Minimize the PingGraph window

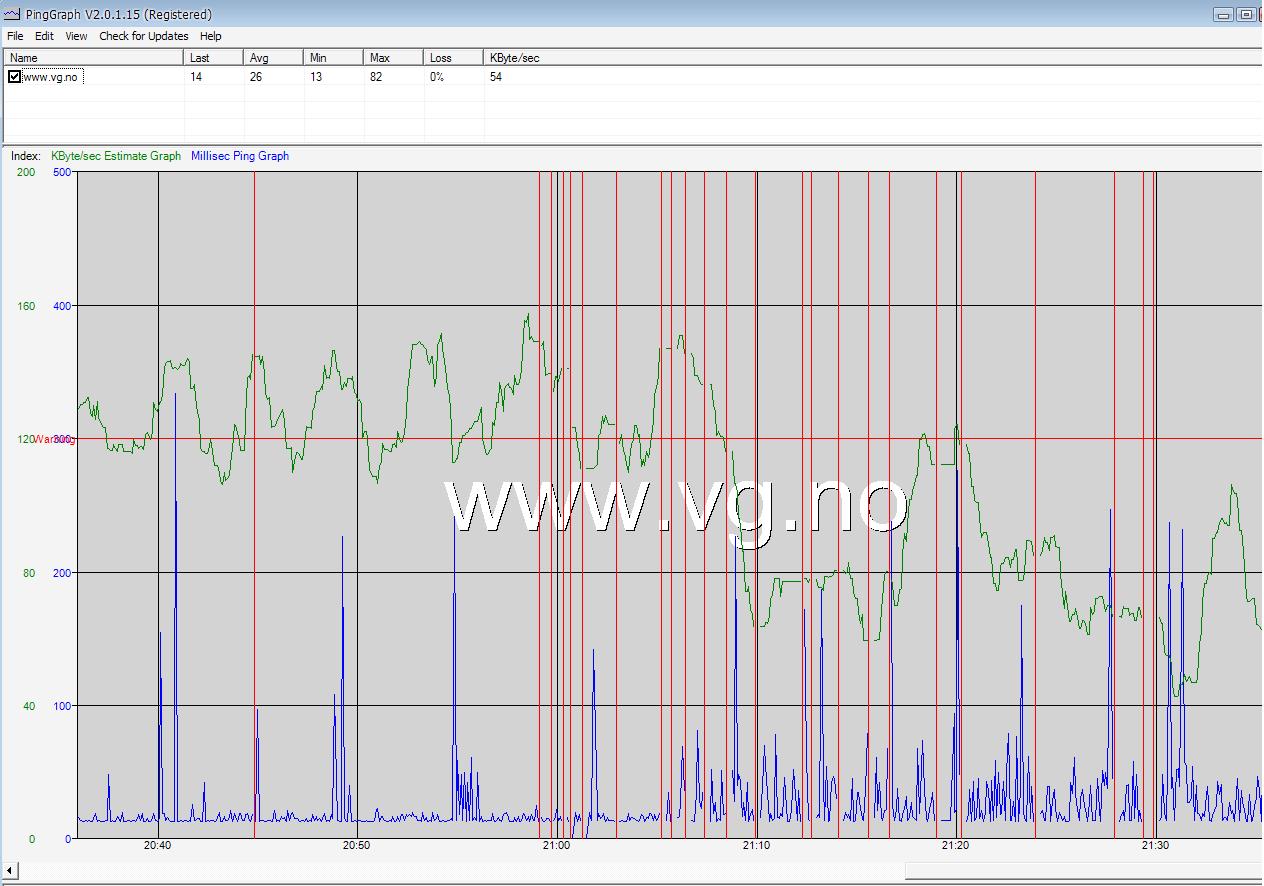click(1224, 14)
